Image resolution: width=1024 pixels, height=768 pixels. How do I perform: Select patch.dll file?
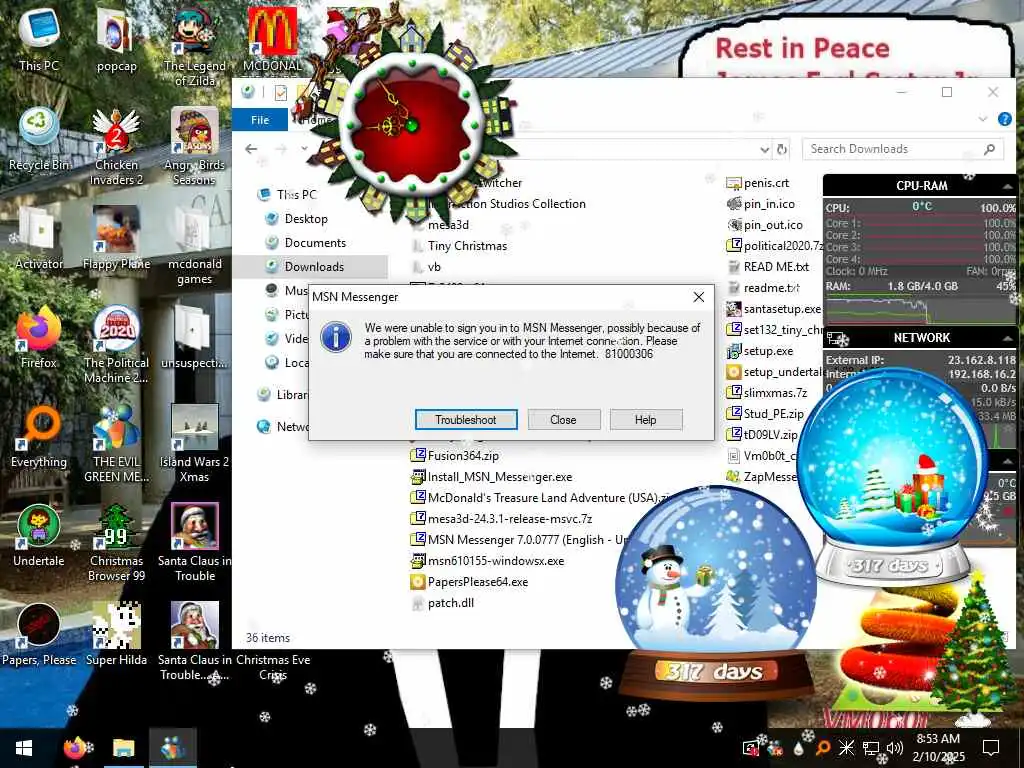pyautogui.click(x=442, y=603)
